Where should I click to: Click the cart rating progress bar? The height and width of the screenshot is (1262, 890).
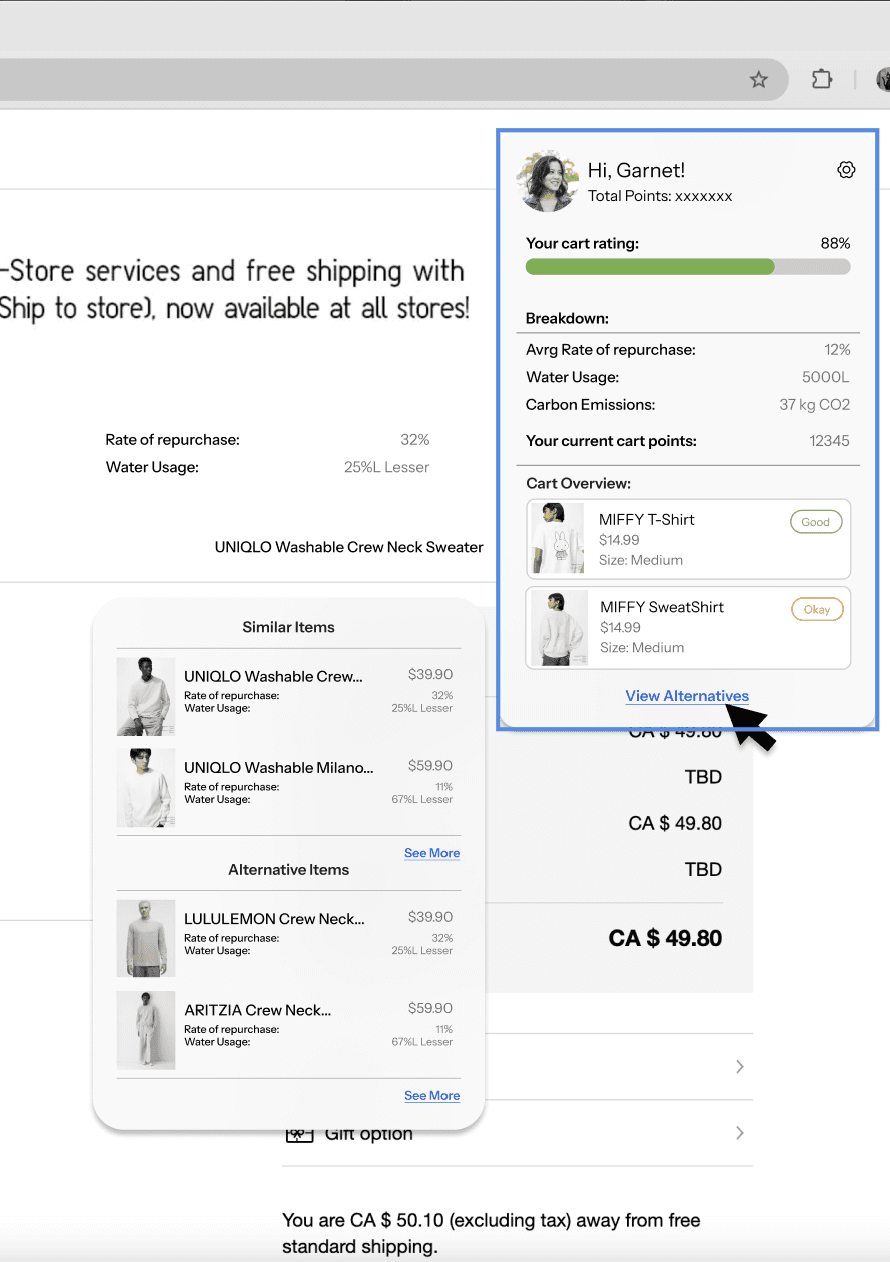(688, 267)
